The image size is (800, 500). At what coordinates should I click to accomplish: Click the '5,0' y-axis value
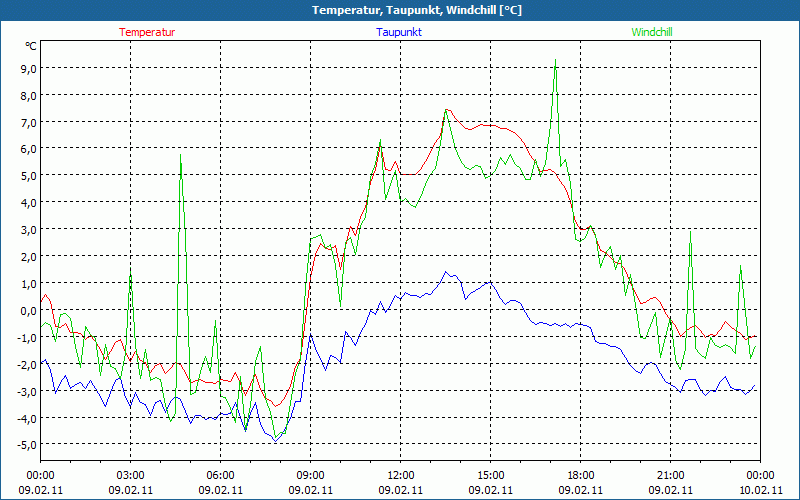(x=27, y=176)
